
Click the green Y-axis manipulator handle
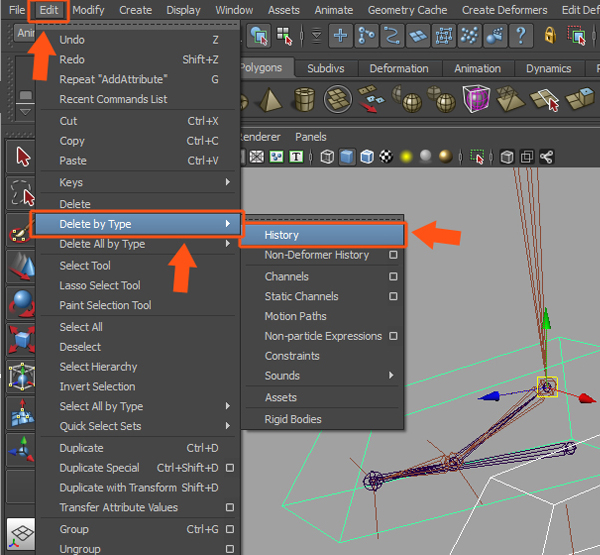pyautogui.click(x=546, y=319)
